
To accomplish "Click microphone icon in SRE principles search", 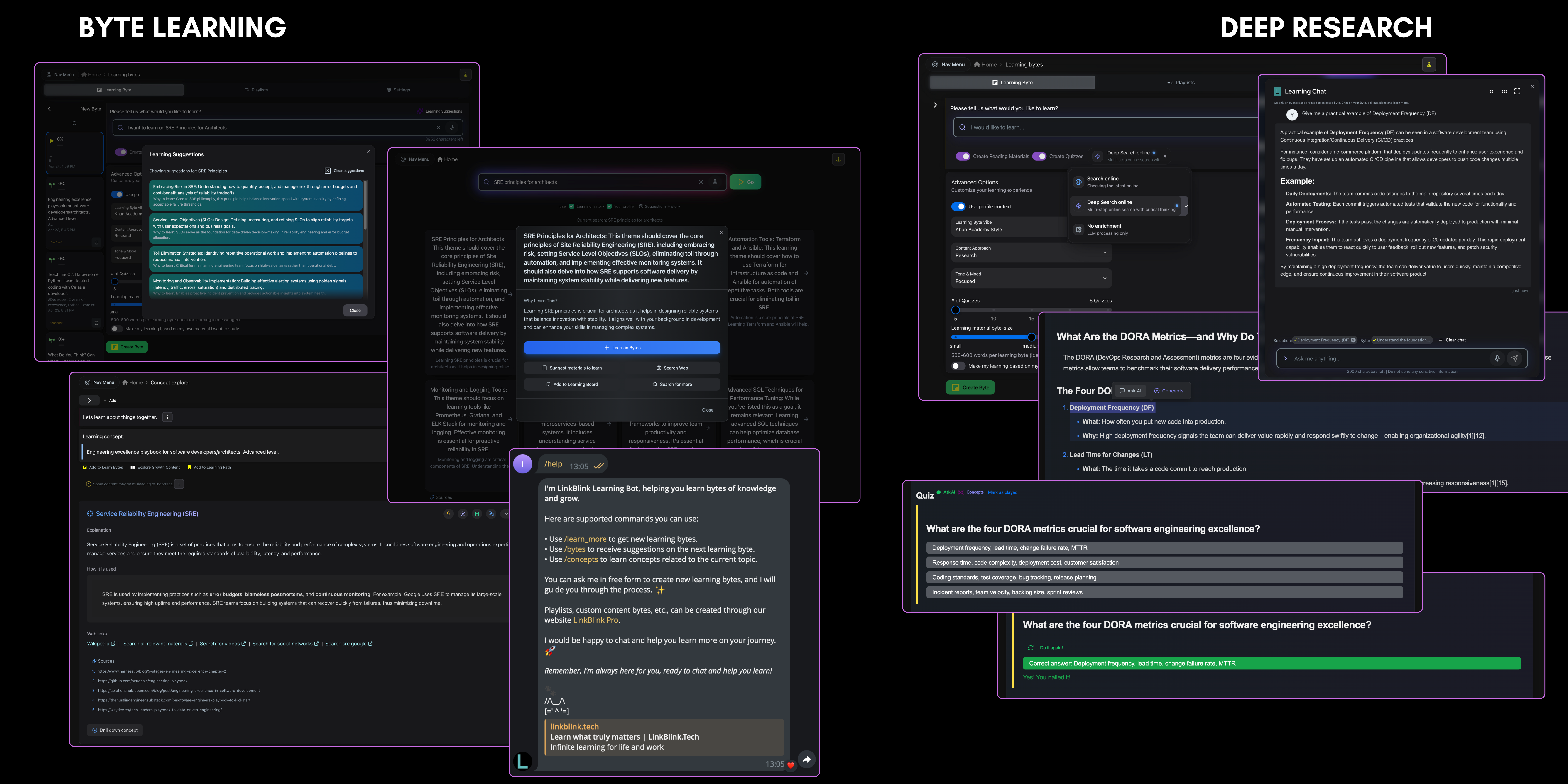I will 715,182.
